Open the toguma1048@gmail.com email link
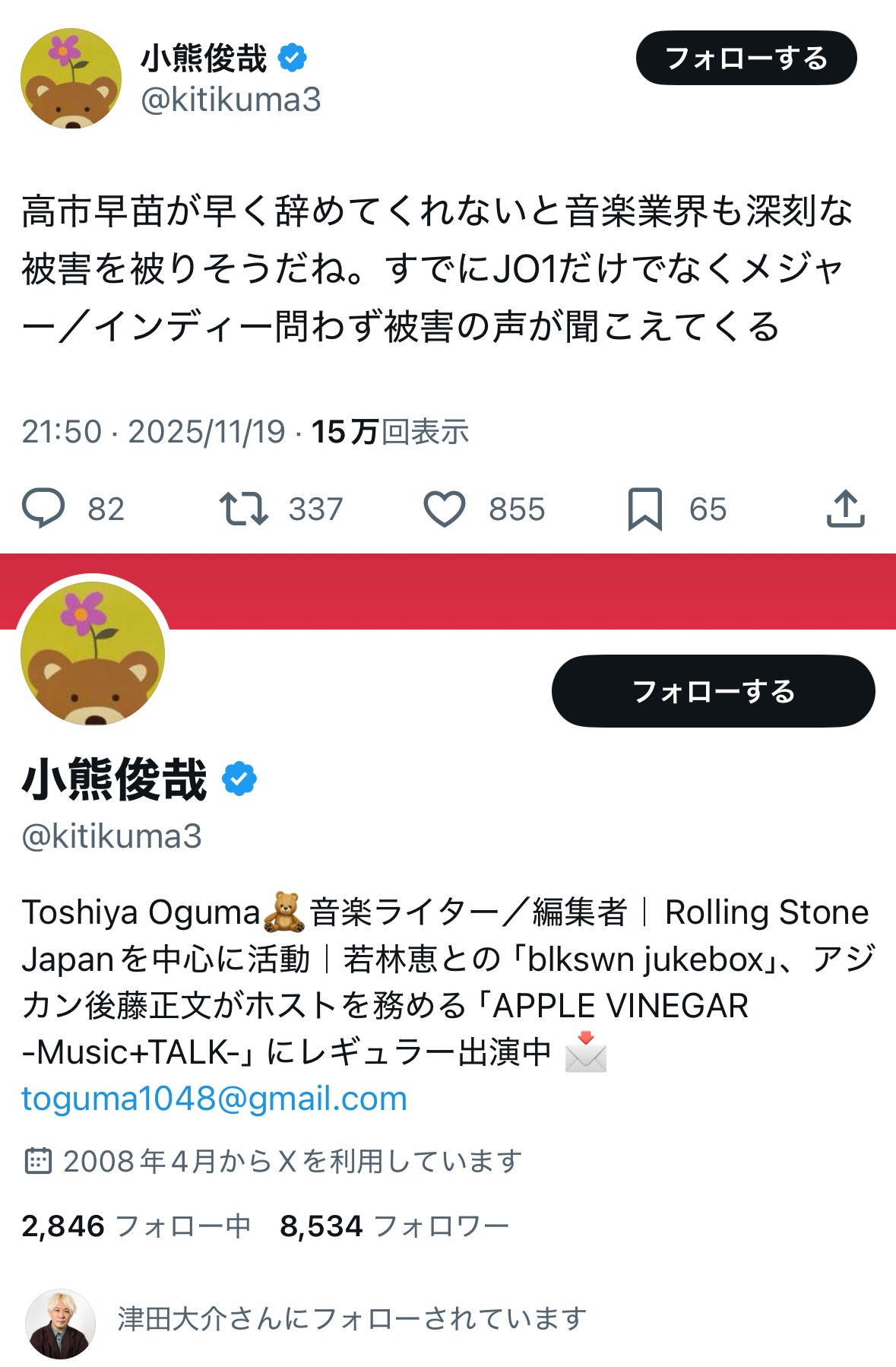 tap(214, 1099)
